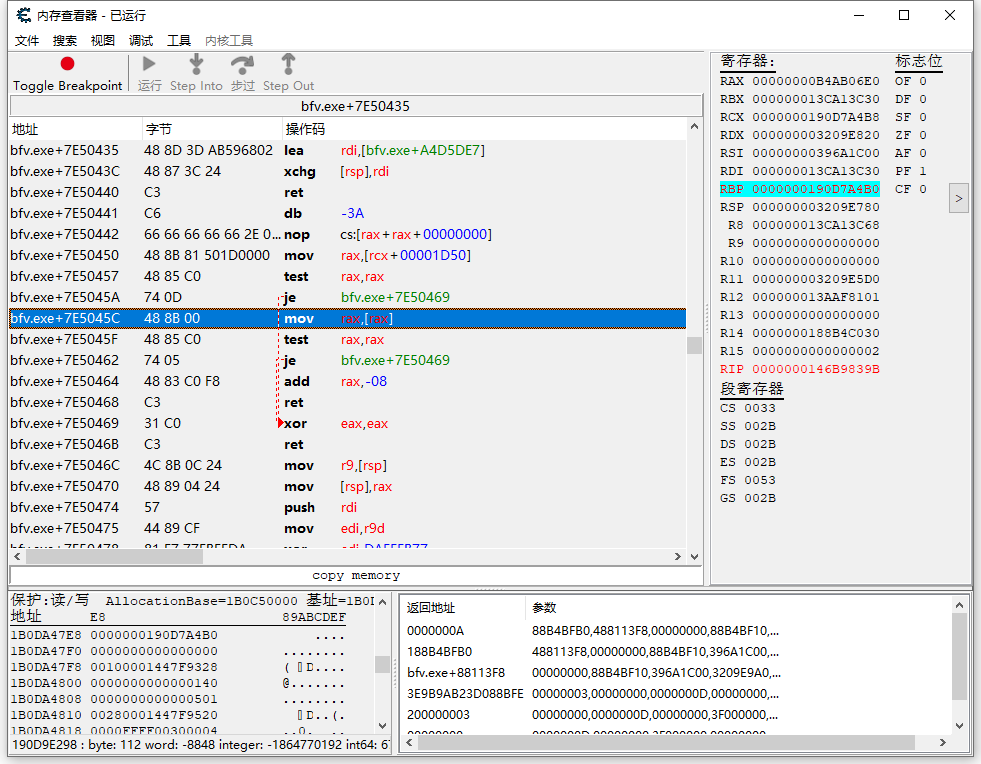Click the Step Over (步过) icon
The width and height of the screenshot is (981, 764).
[242, 64]
